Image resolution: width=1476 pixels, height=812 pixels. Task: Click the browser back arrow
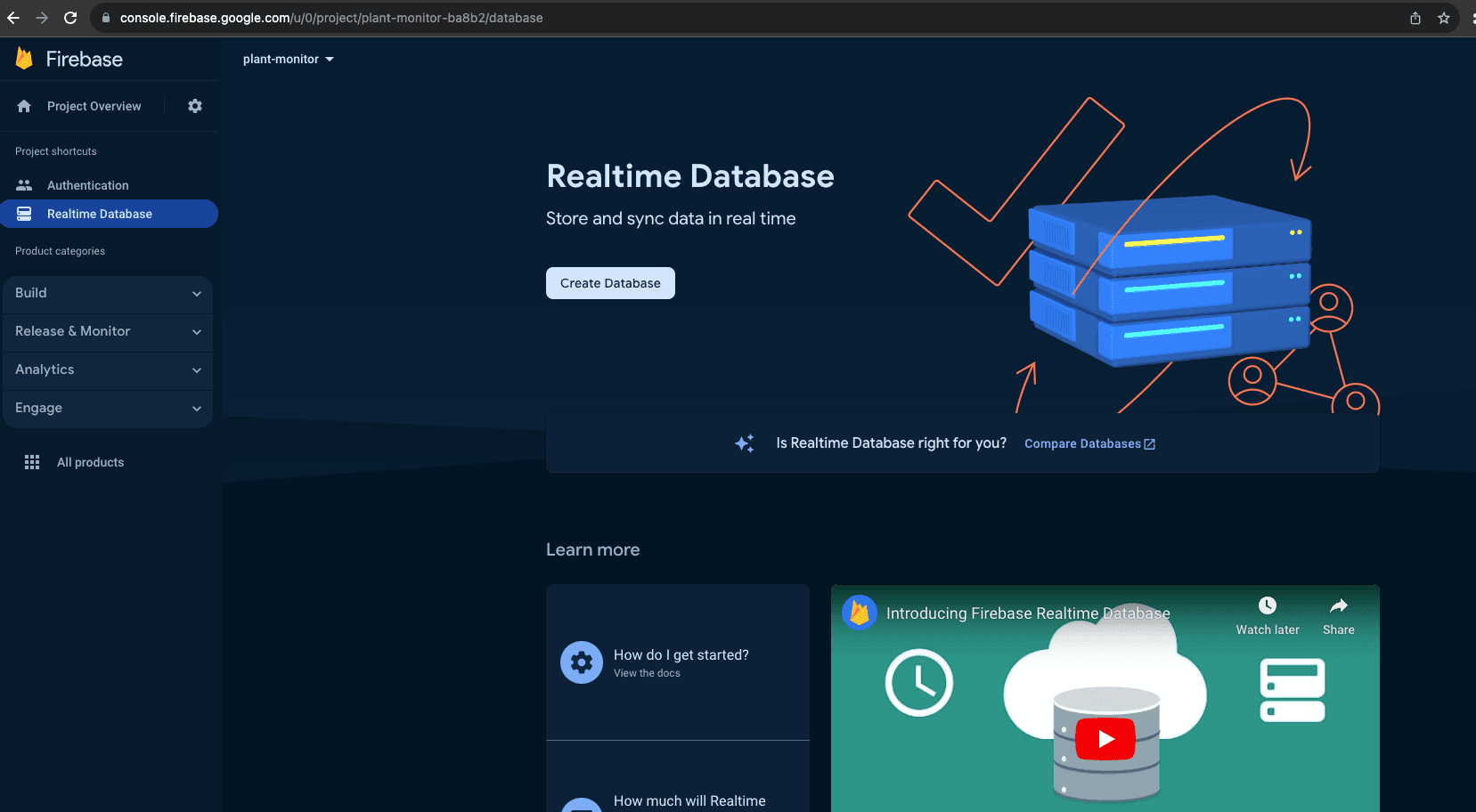point(13,18)
